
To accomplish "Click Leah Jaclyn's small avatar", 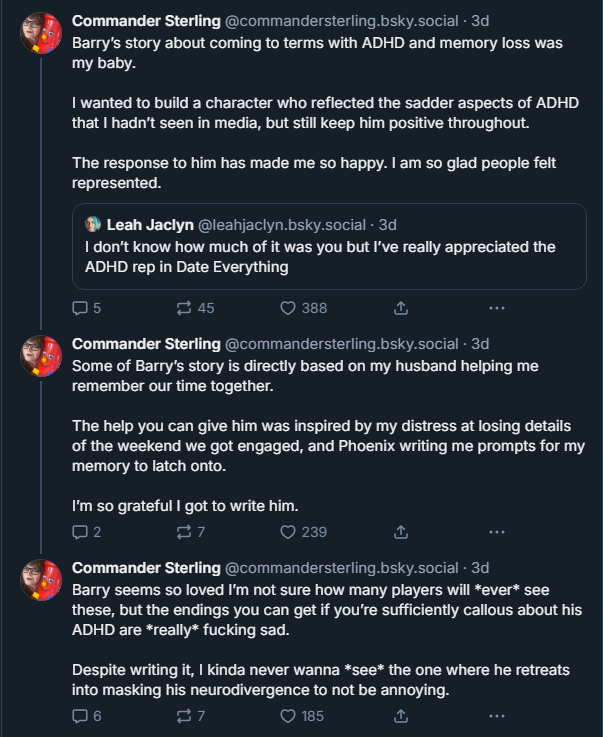I will click(x=93, y=224).
